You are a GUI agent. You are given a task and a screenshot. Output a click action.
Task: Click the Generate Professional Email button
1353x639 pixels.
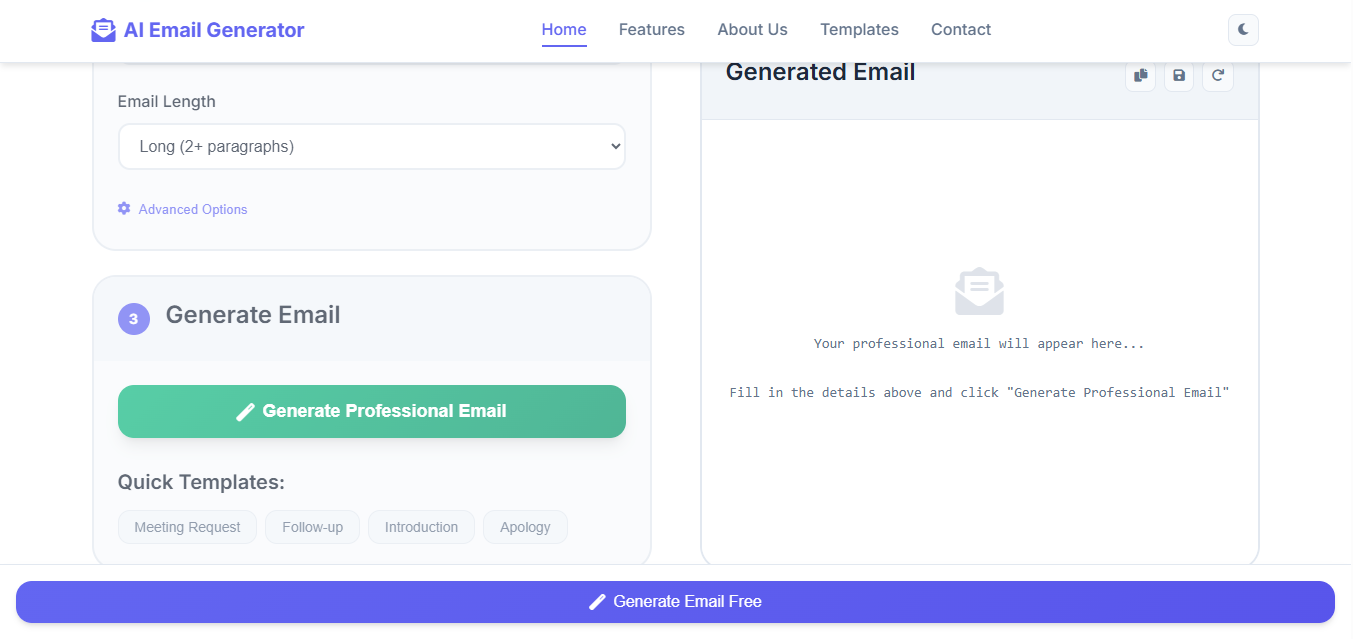pyautogui.click(x=372, y=411)
